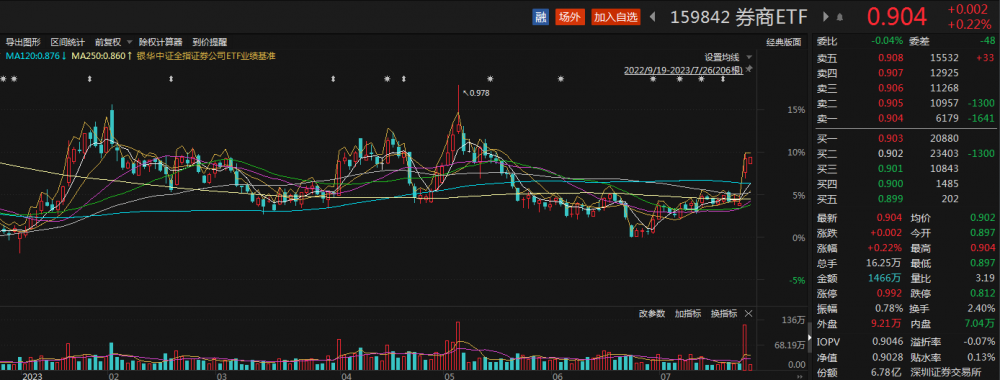Screen dimensions: 1000x380
Task: Select the 卖二 0.905 order row
Action: click(906, 103)
